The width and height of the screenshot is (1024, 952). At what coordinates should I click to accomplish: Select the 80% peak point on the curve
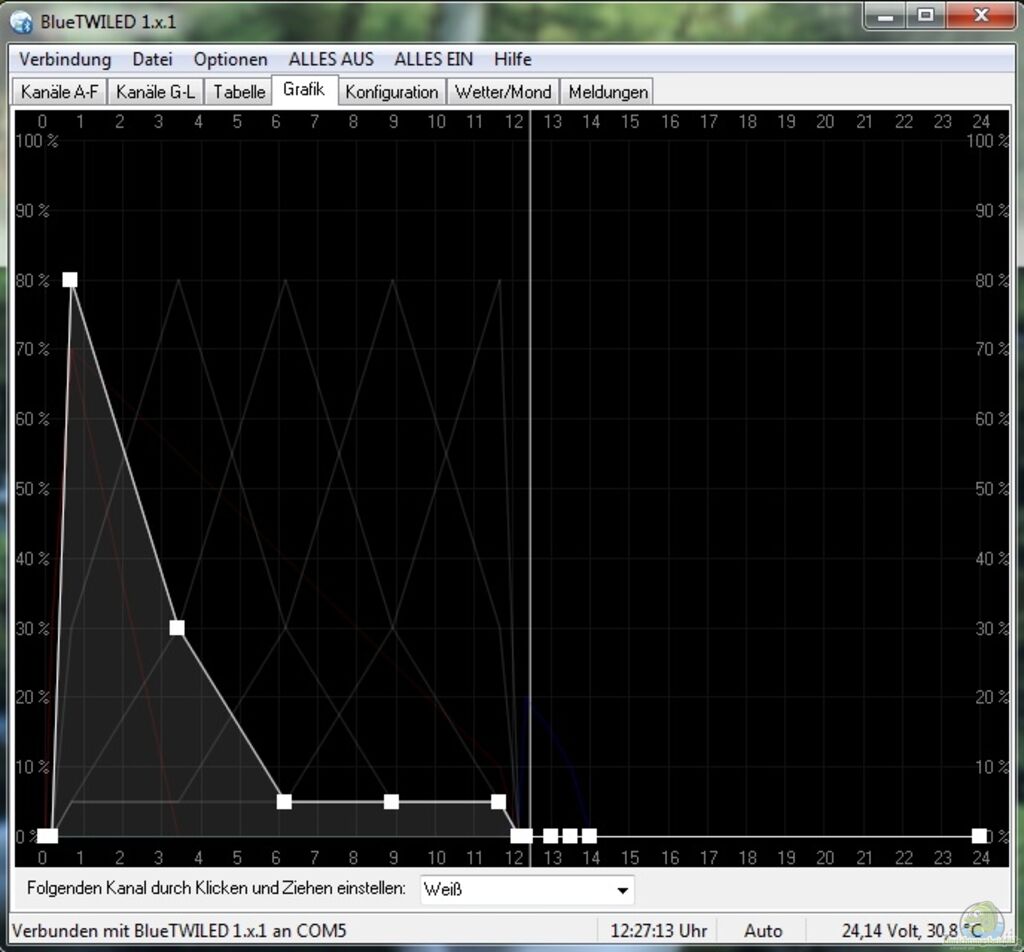(x=70, y=280)
